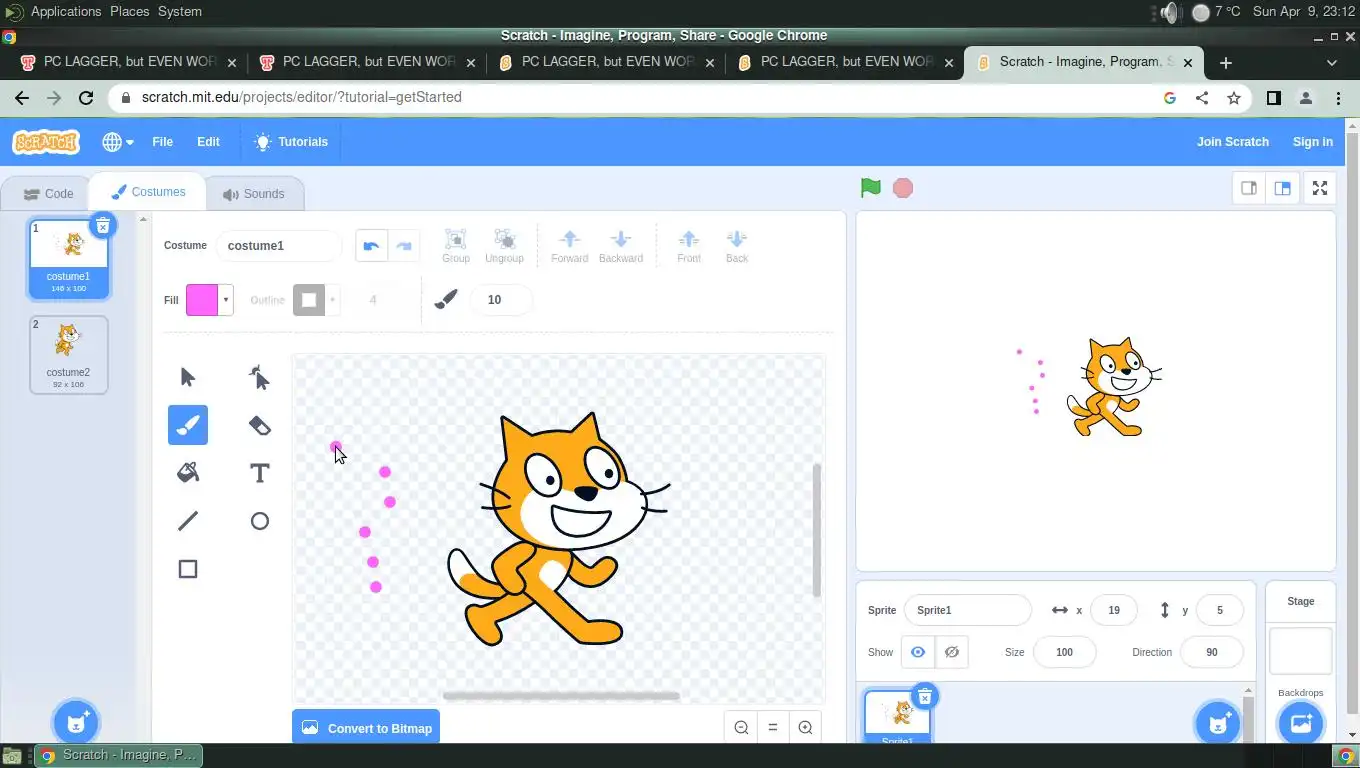Click the Scratch logo

pos(45,142)
